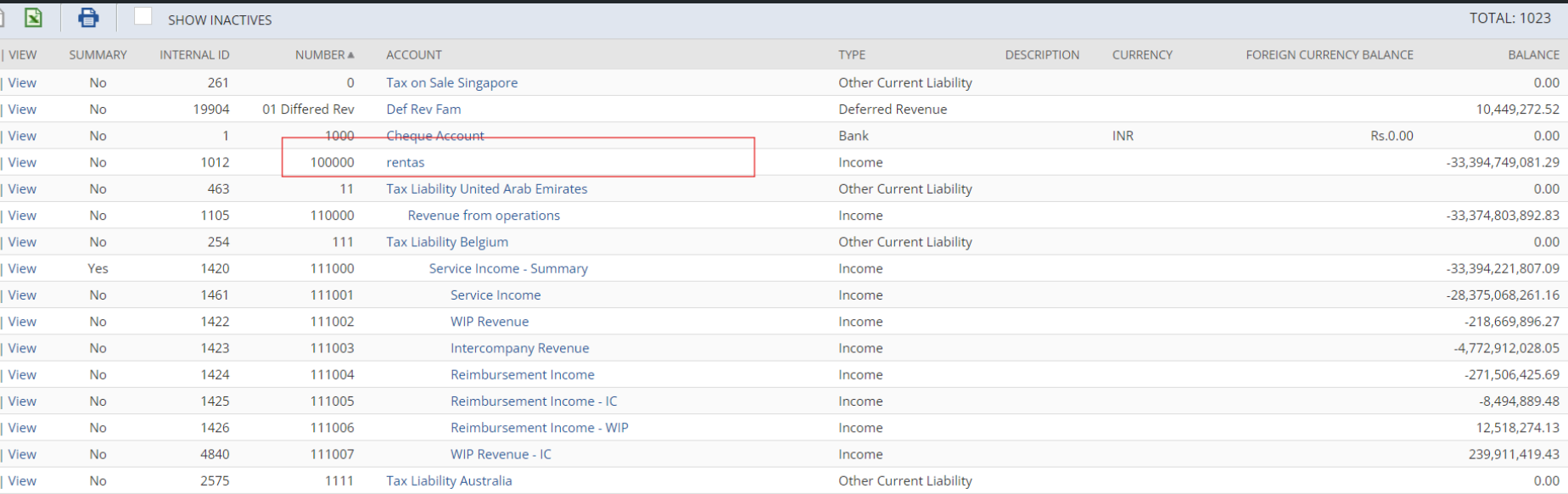Image resolution: width=1568 pixels, height=494 pixels.
Task: Open Tax on Sale Singapore account
Action: pos(451,82)
